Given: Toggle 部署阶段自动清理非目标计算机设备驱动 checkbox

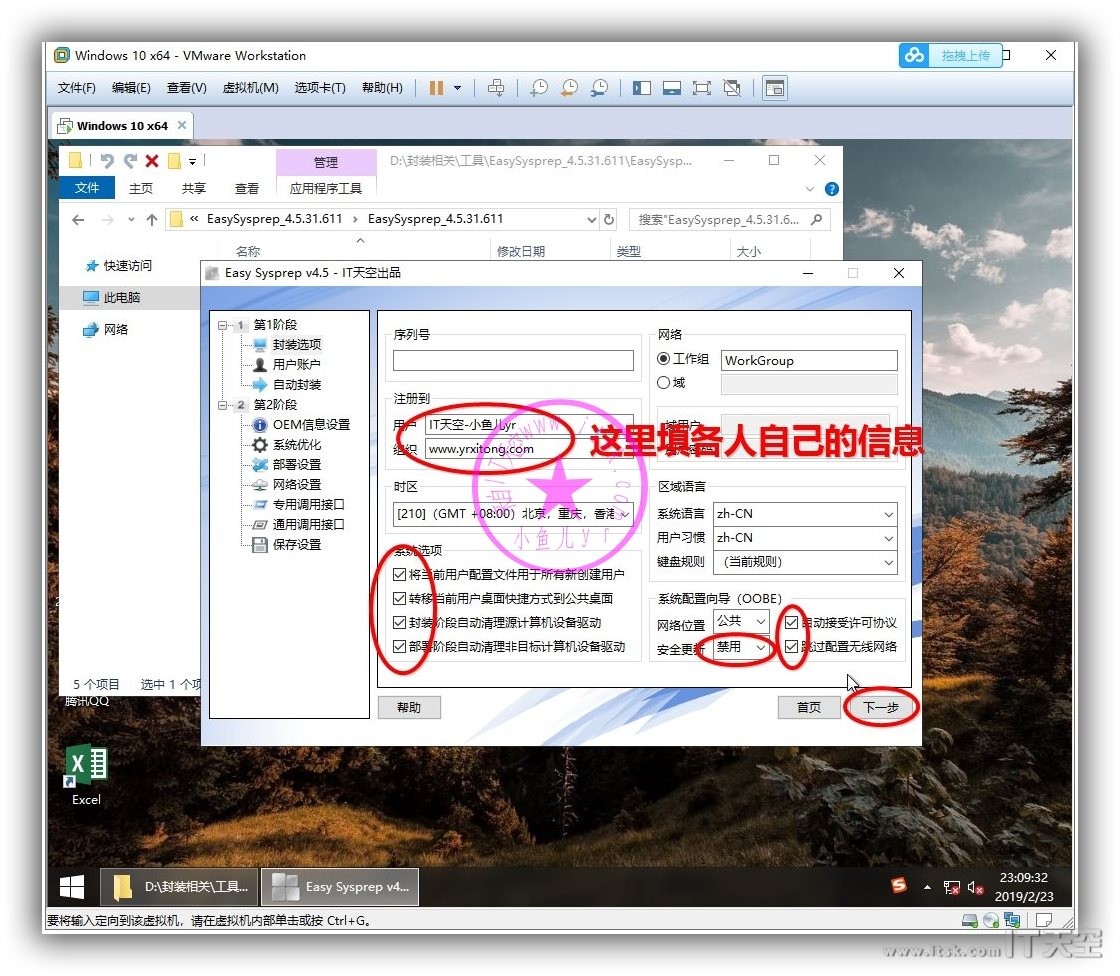Looking at the screenshot, I should coord(399,647).
